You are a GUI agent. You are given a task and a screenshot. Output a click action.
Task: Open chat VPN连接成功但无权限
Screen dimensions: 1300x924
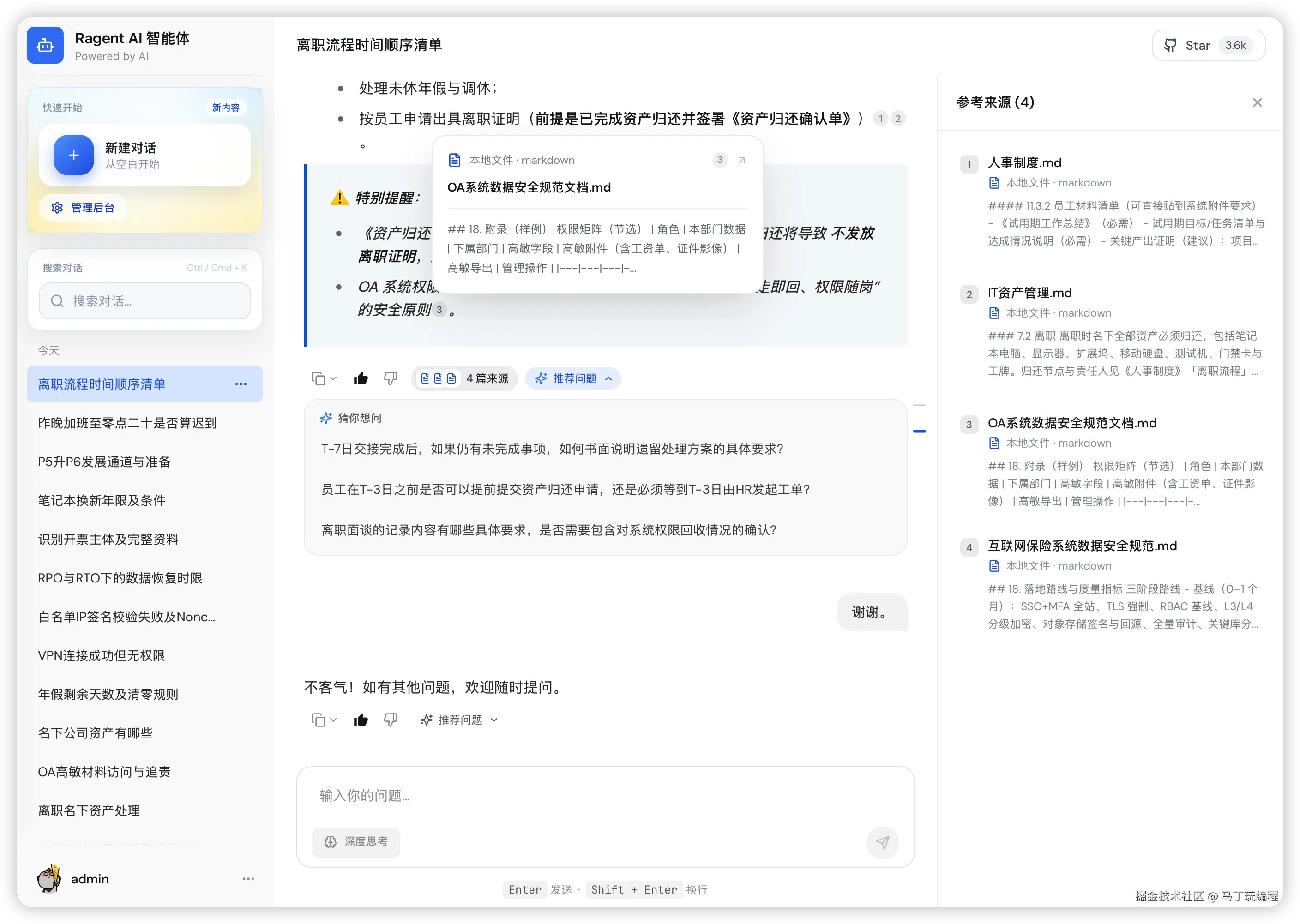click(144, 655)
